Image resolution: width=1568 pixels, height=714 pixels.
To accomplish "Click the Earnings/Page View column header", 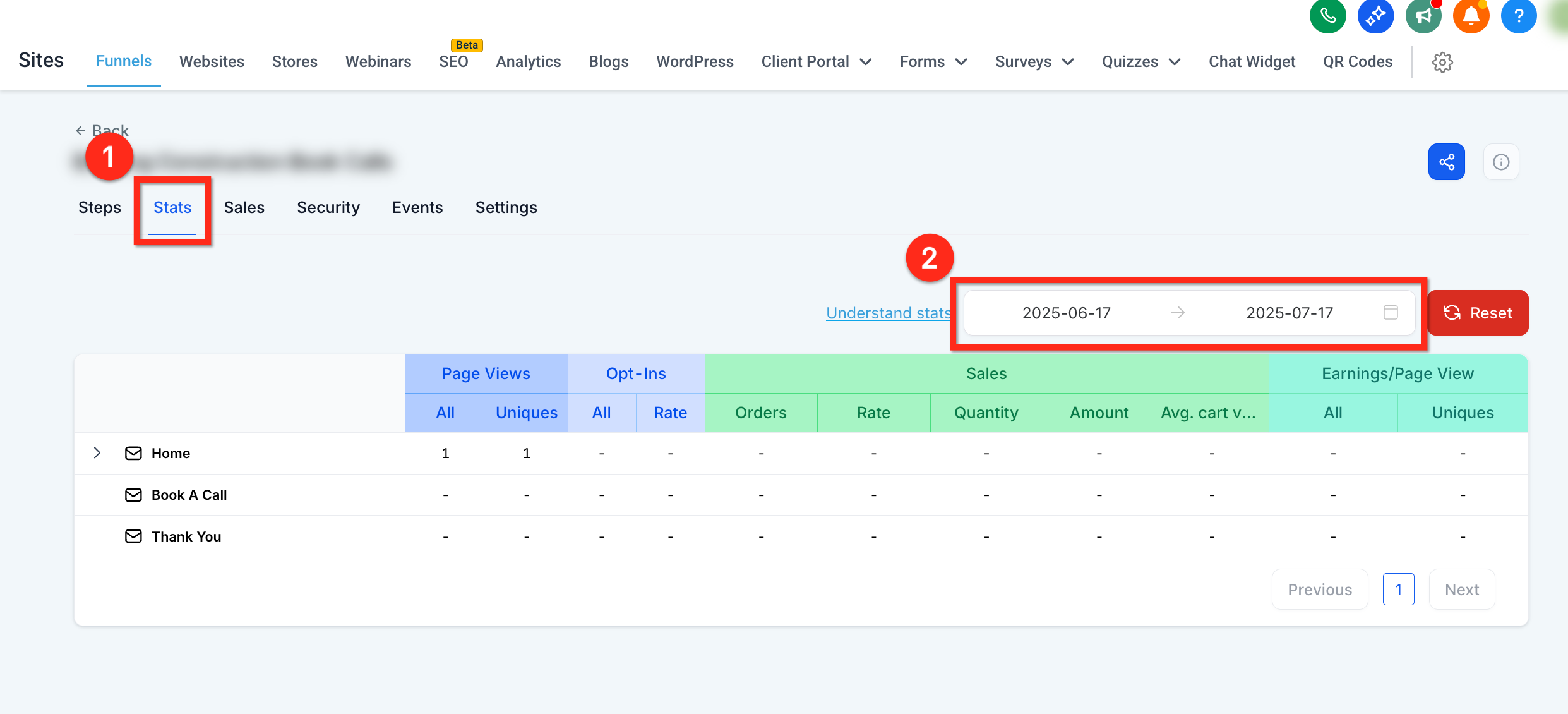I will pyautogui.click(x=1398, y=373).
